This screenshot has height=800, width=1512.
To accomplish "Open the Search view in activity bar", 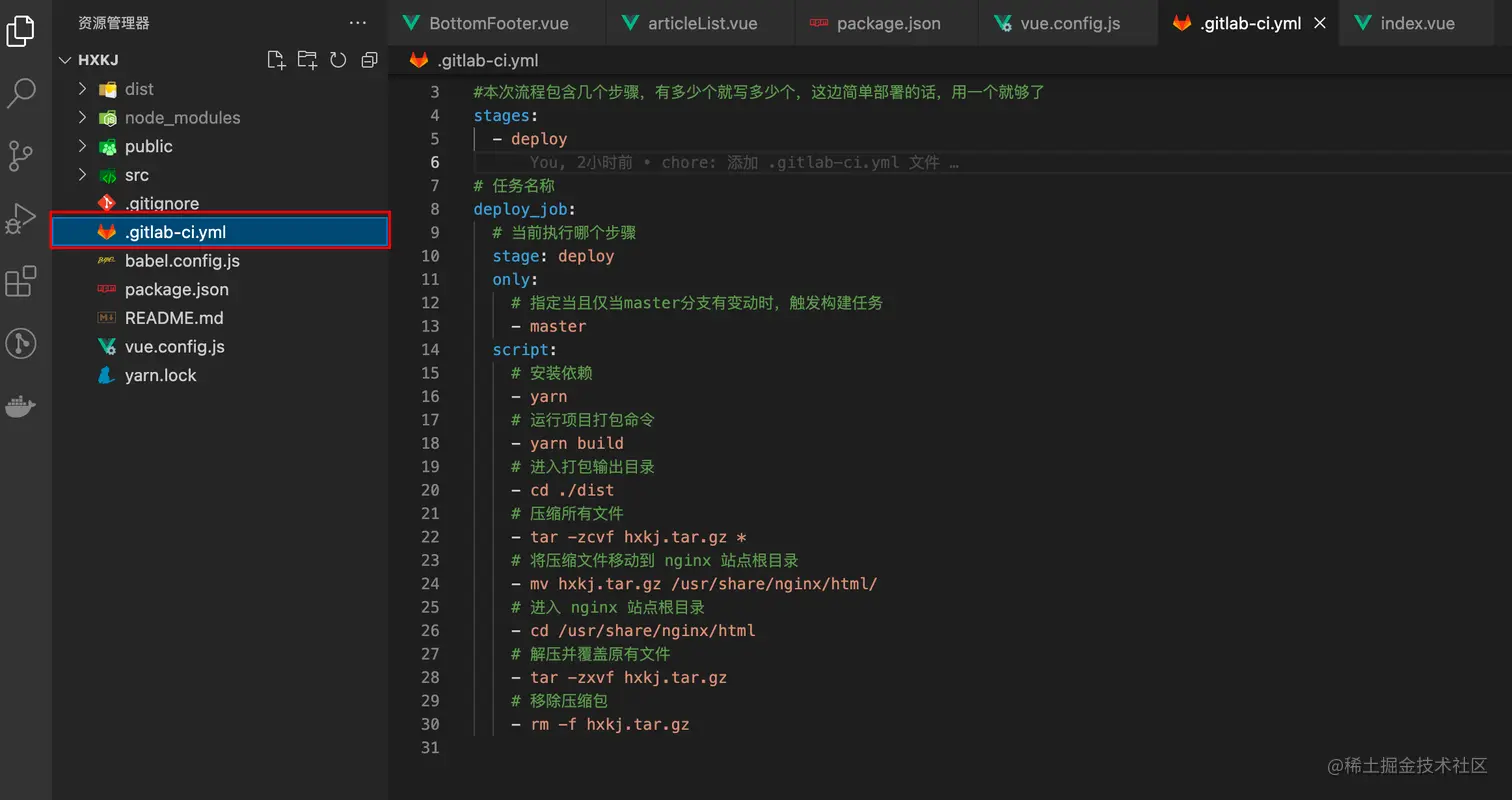I will coord(21,93).
